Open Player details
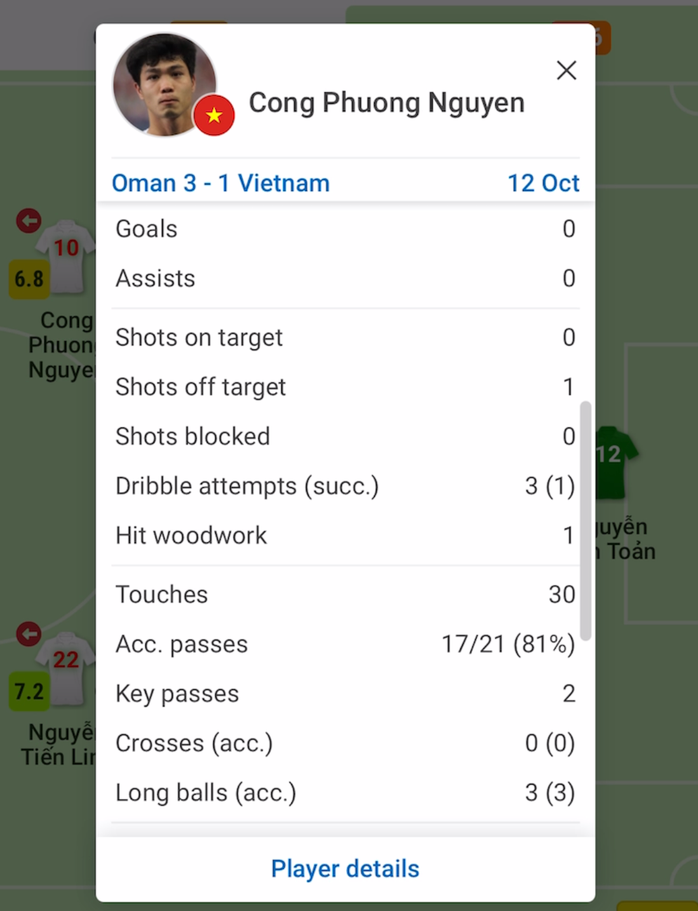 click(x=345, y=869)
